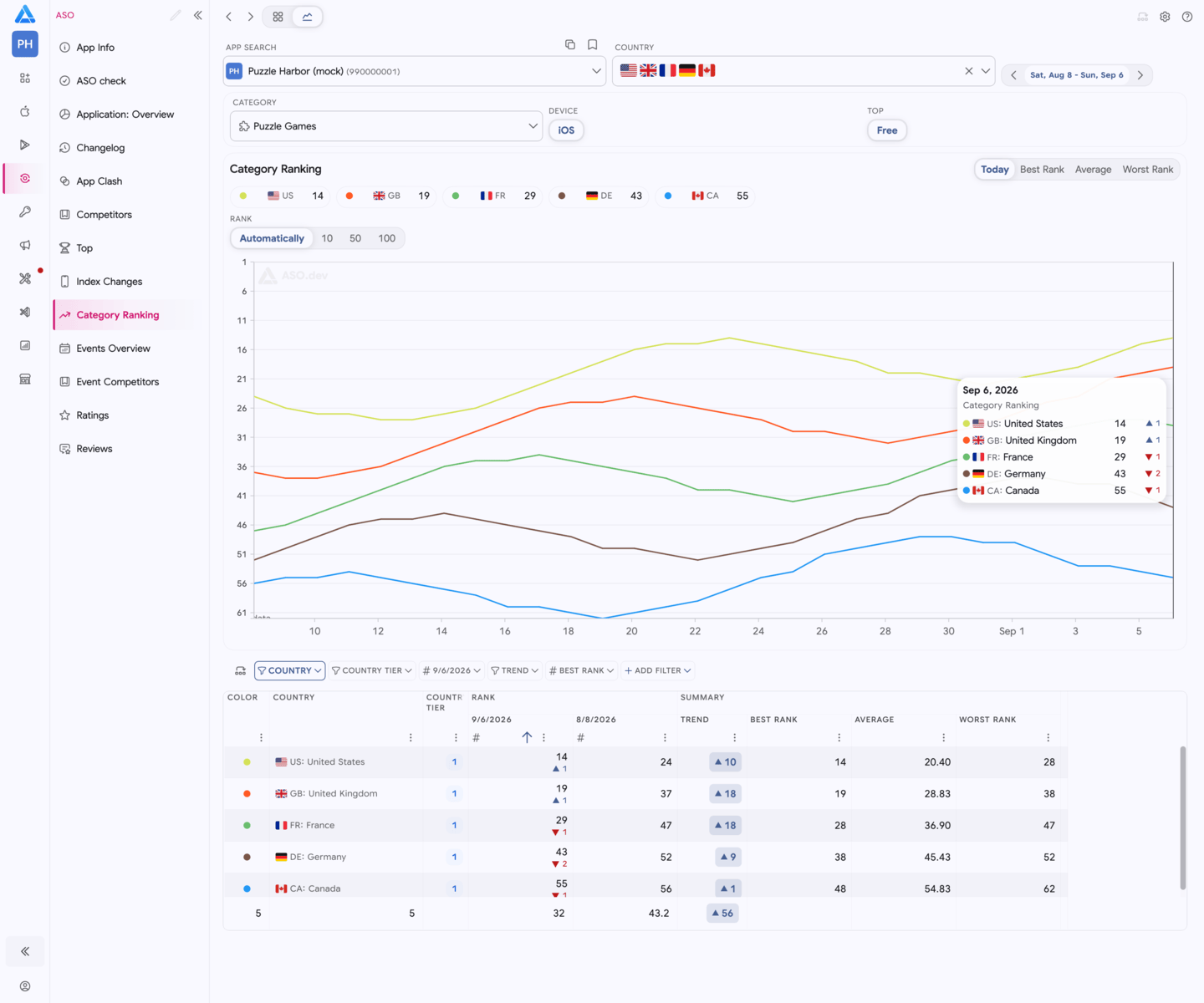Viewport: 1204px width, 1003px height.
Task: Open help question mark icon
Action: pyautogui.click(x=1187, y=17)
